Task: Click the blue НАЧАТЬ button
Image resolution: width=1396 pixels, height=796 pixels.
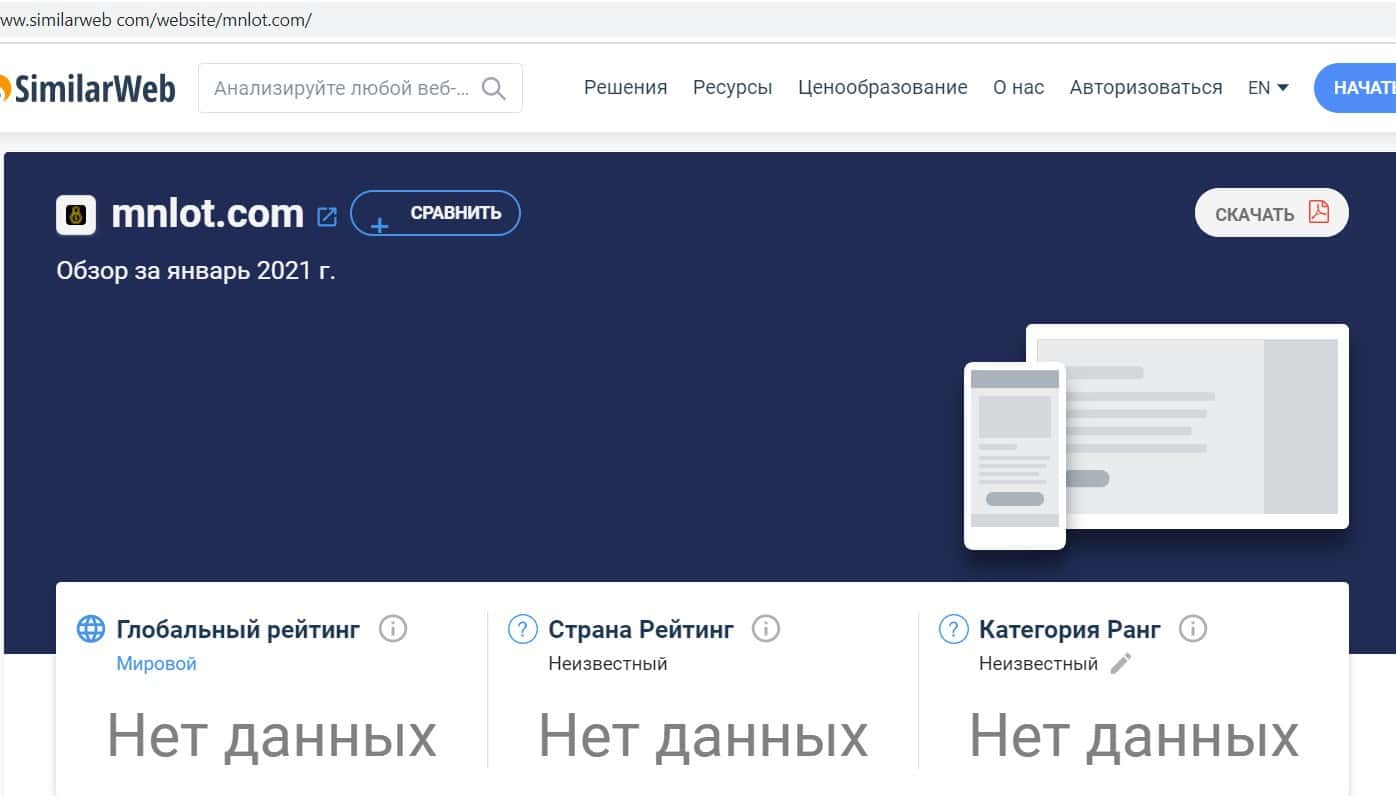Action: 1355,88
